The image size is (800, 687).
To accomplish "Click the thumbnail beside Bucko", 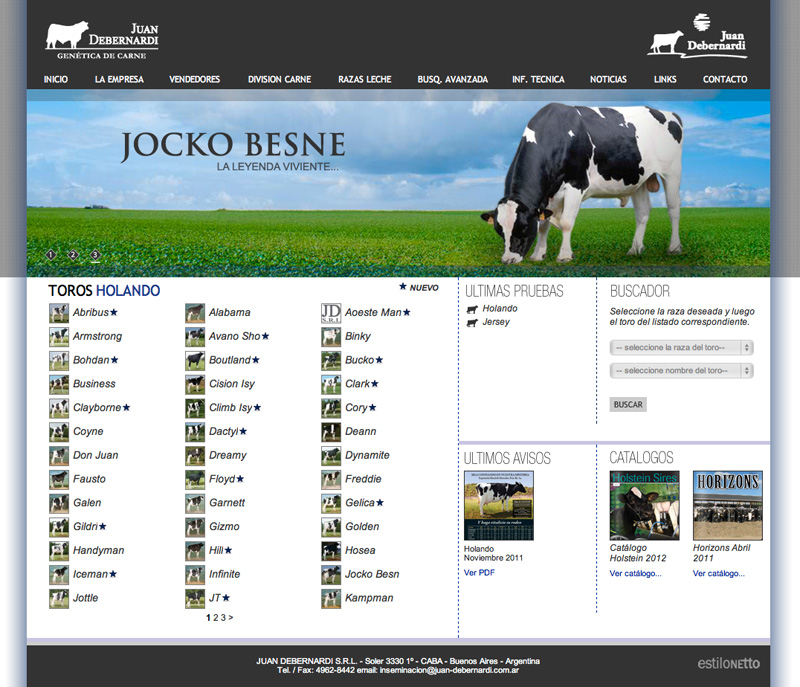I will (x=331, y=361).
